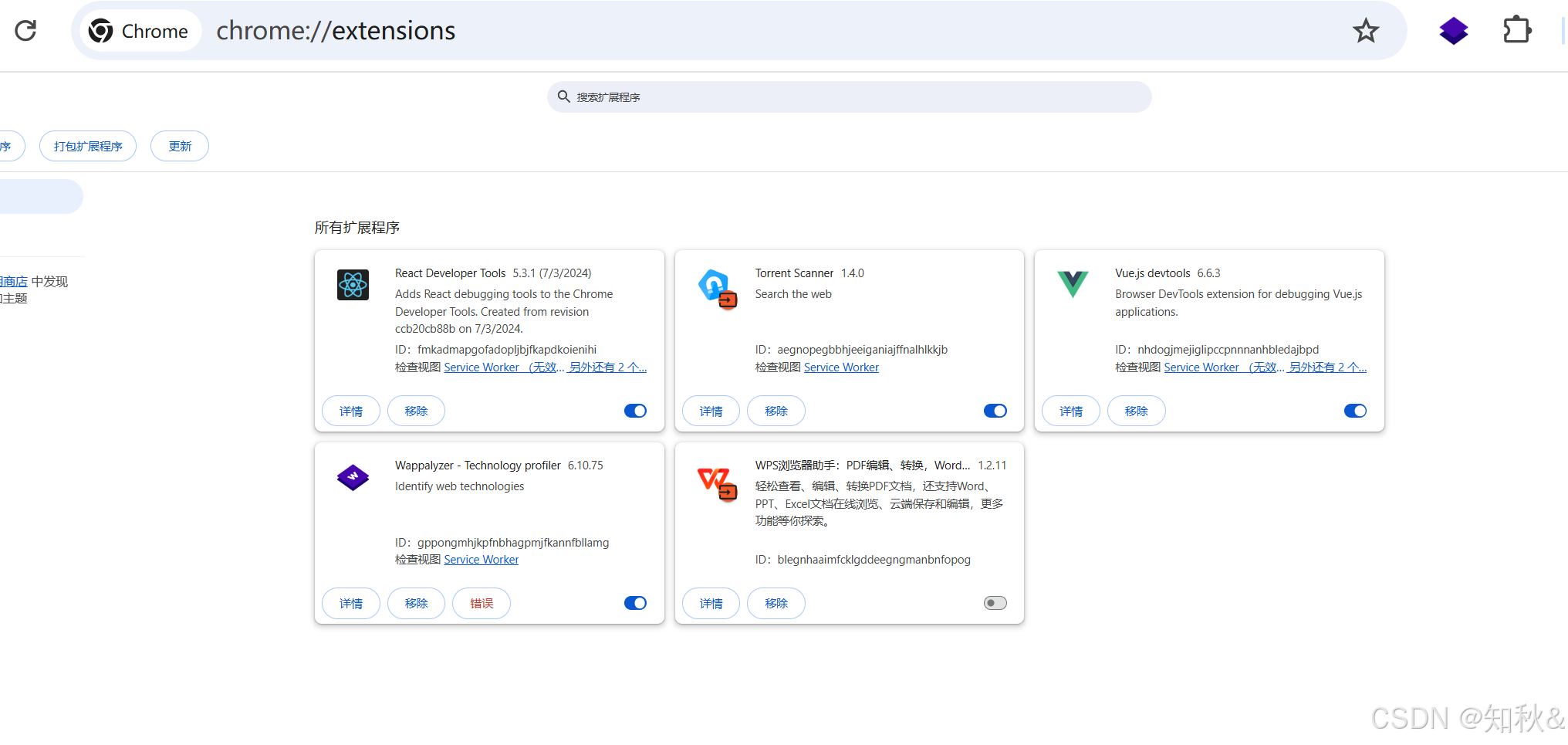1568x745 pixels.
Task: Inspect React Developer Tools Service Worker link
Action: click(x=503, y=367)
